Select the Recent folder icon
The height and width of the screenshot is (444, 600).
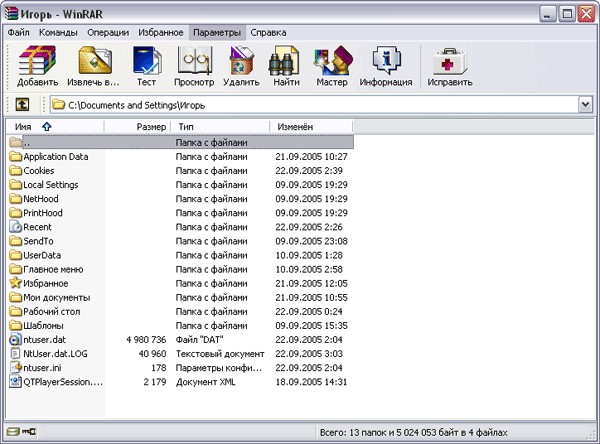point(16,227)
